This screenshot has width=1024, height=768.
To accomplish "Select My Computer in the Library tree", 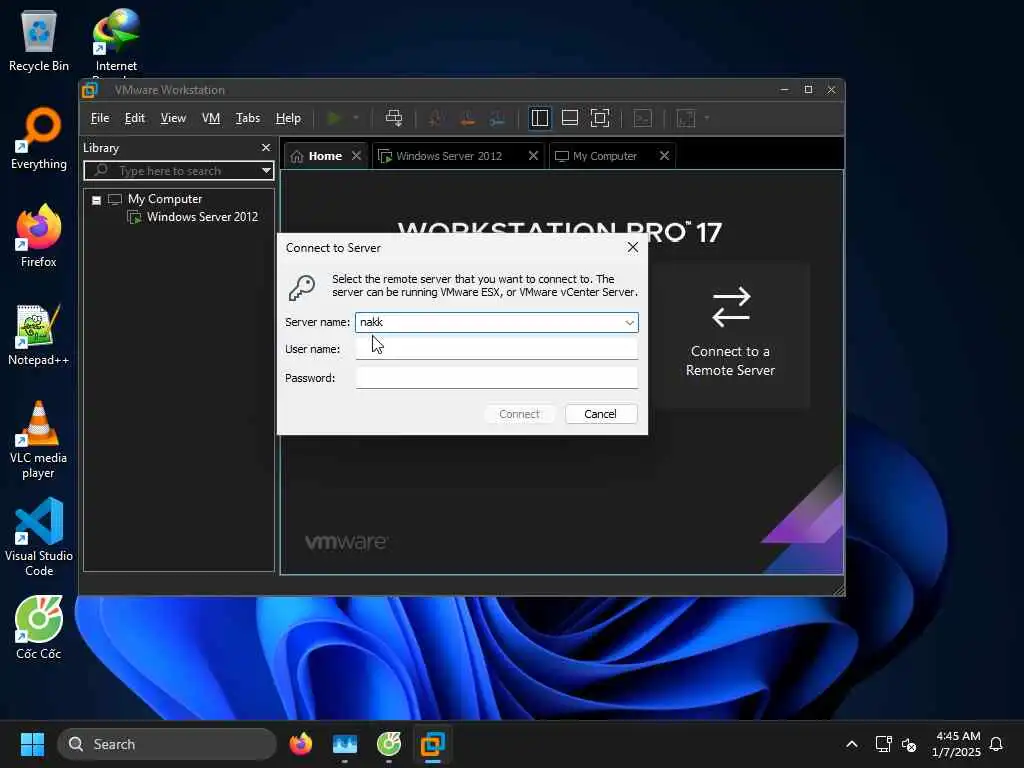I will pyautogui.click(x=165, y=199).
